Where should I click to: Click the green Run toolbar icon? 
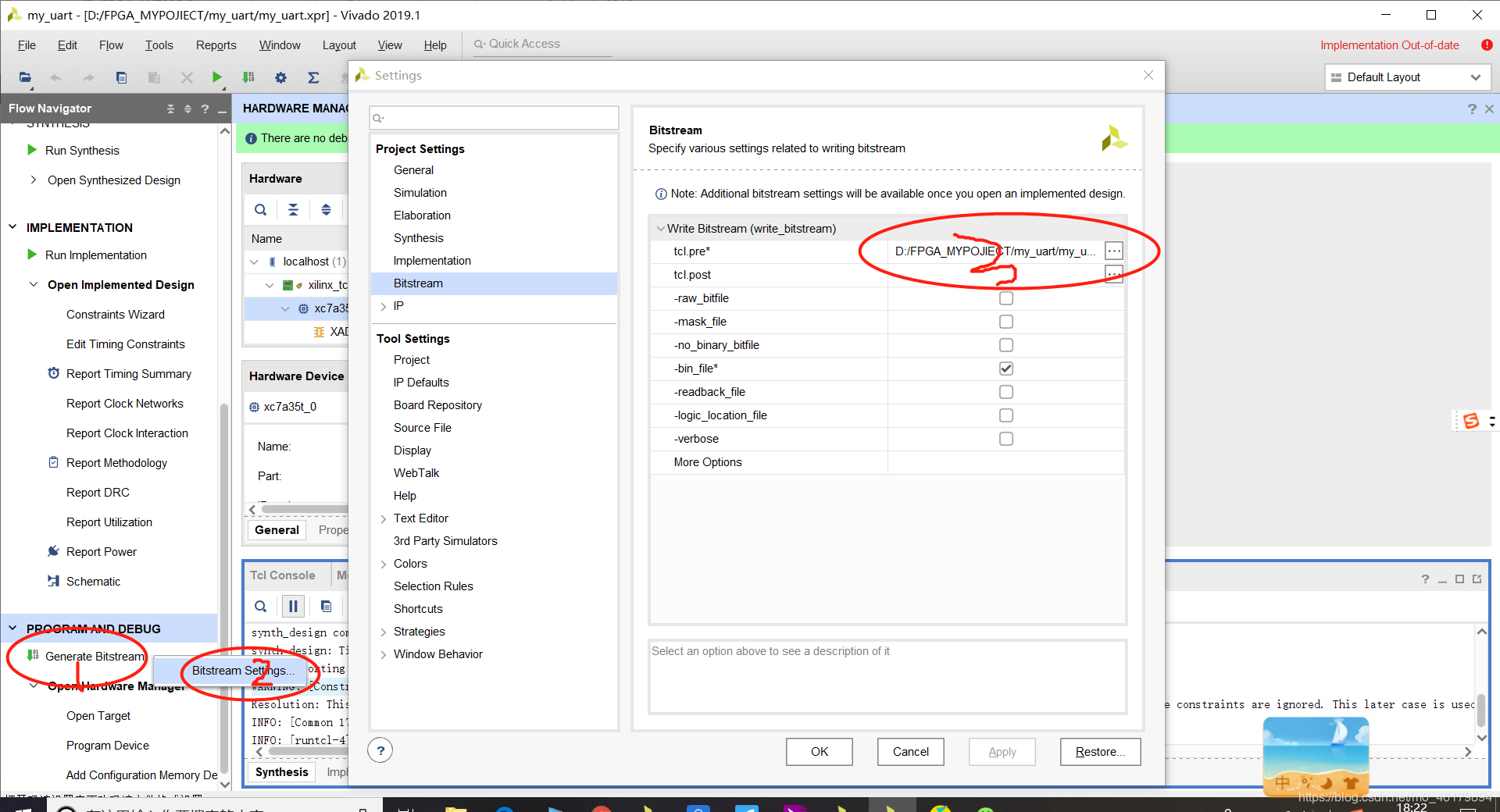click(x=216, y=77)
